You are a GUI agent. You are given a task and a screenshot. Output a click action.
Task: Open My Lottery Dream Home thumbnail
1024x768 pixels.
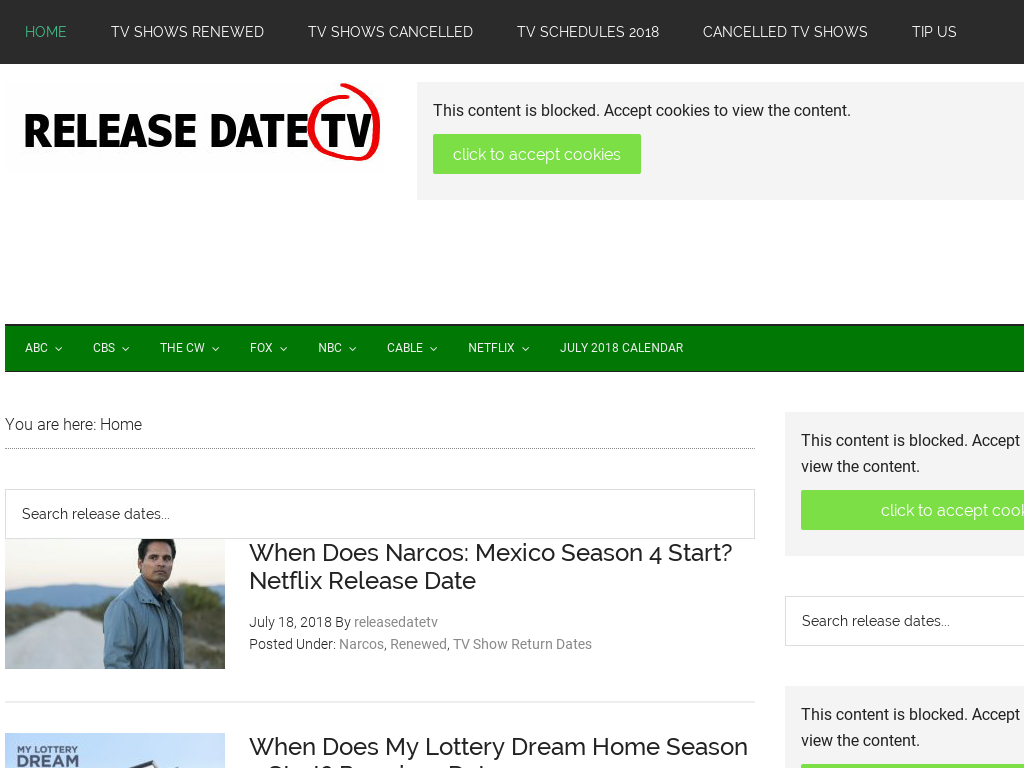click(x=115, y=750)
